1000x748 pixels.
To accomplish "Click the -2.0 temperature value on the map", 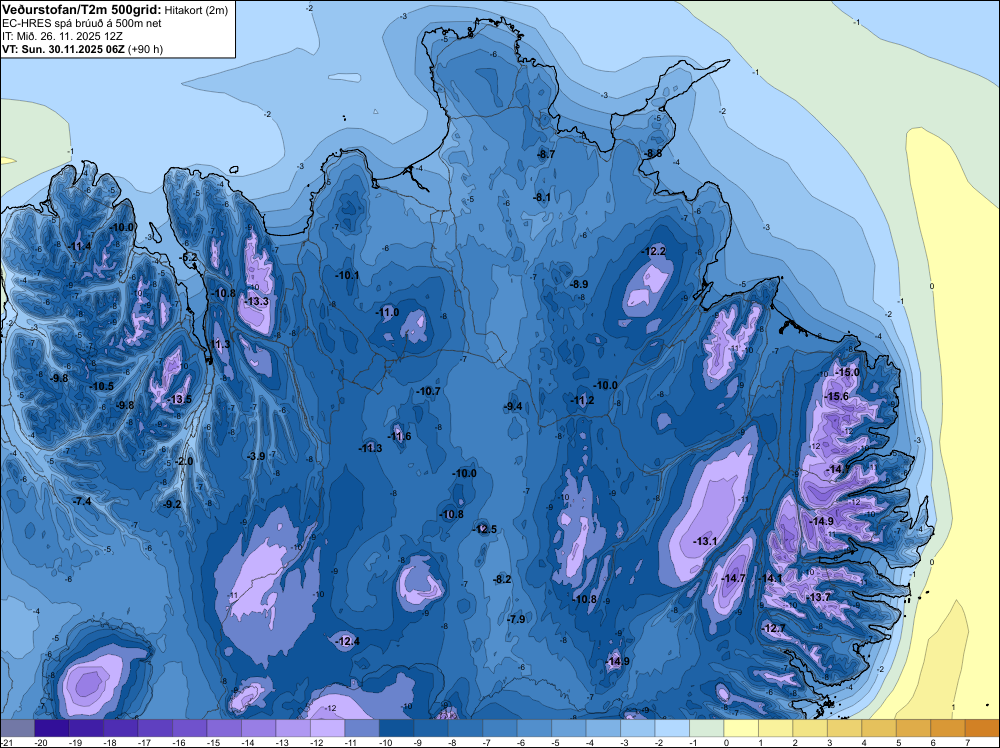I will click(x=184, y=462).
